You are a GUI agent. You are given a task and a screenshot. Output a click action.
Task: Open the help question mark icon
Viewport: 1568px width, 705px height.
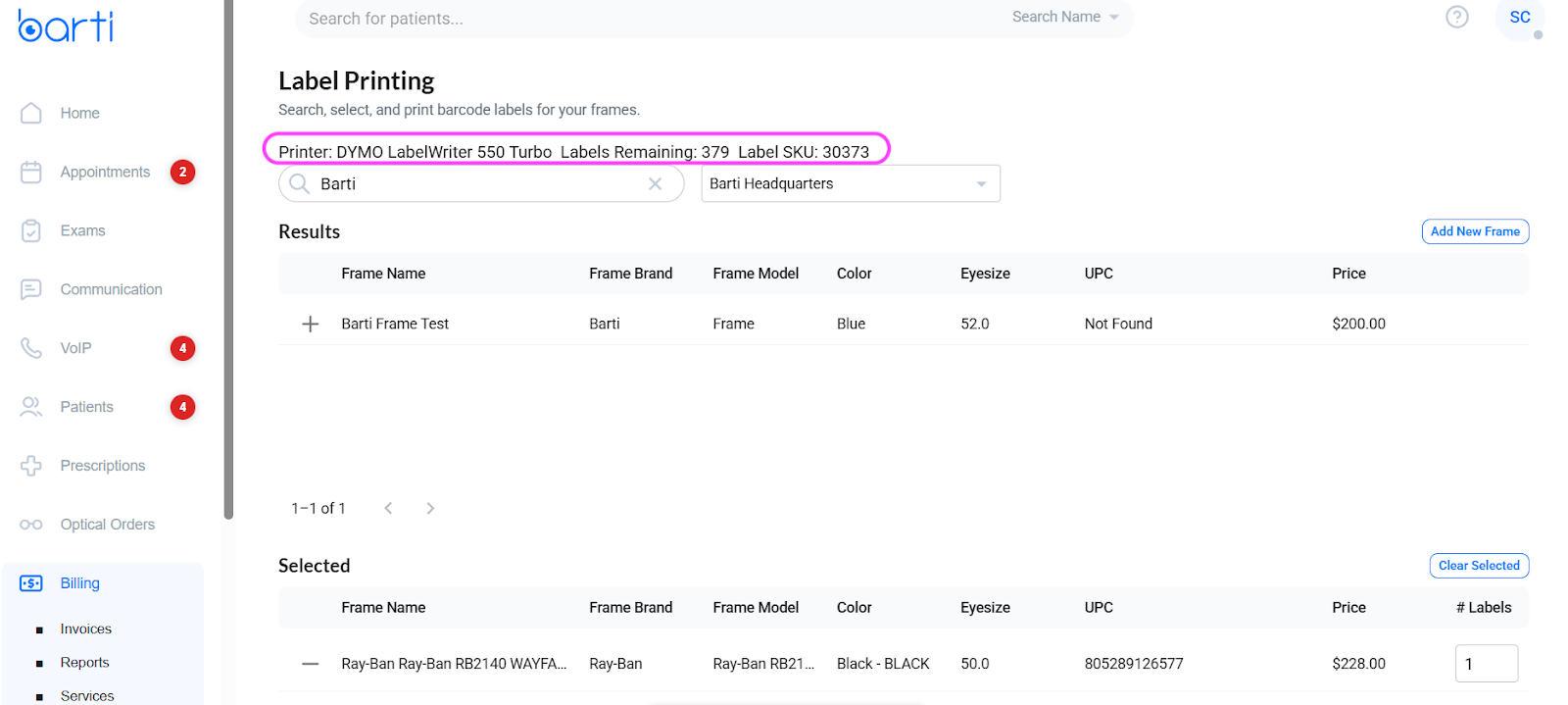coord(1457,17)
